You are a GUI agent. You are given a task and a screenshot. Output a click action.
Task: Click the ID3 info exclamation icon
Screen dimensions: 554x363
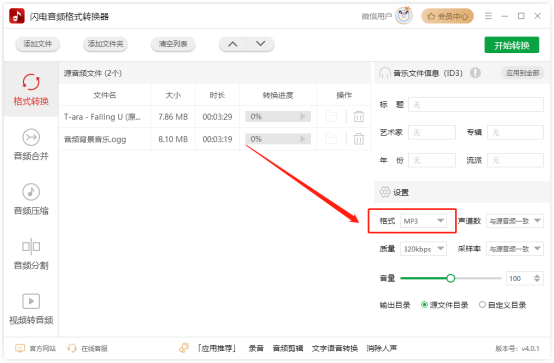pyautogui.click(x=475, y=73)
